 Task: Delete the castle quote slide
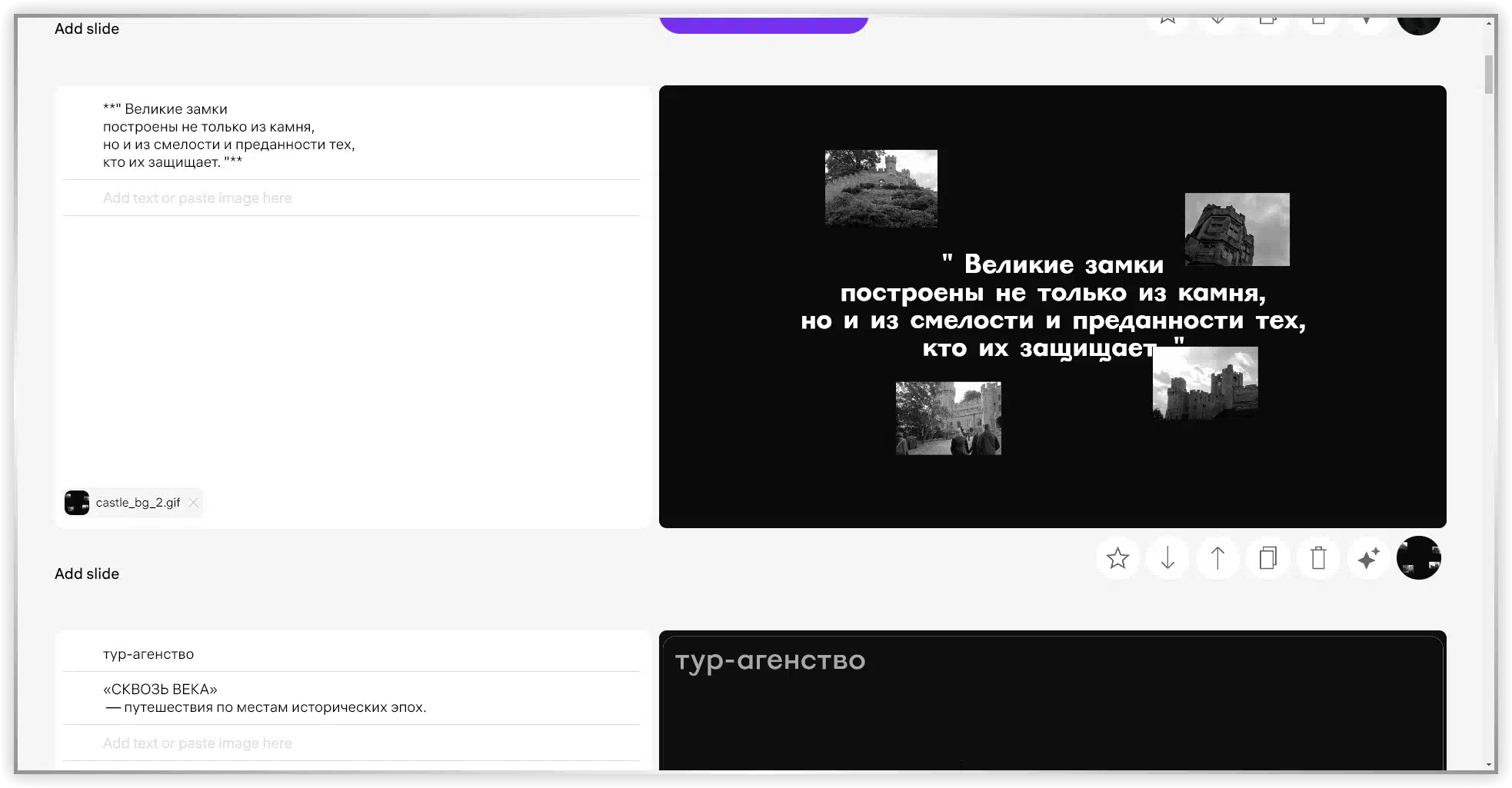pyautogui.click(x=1318, y=558)
